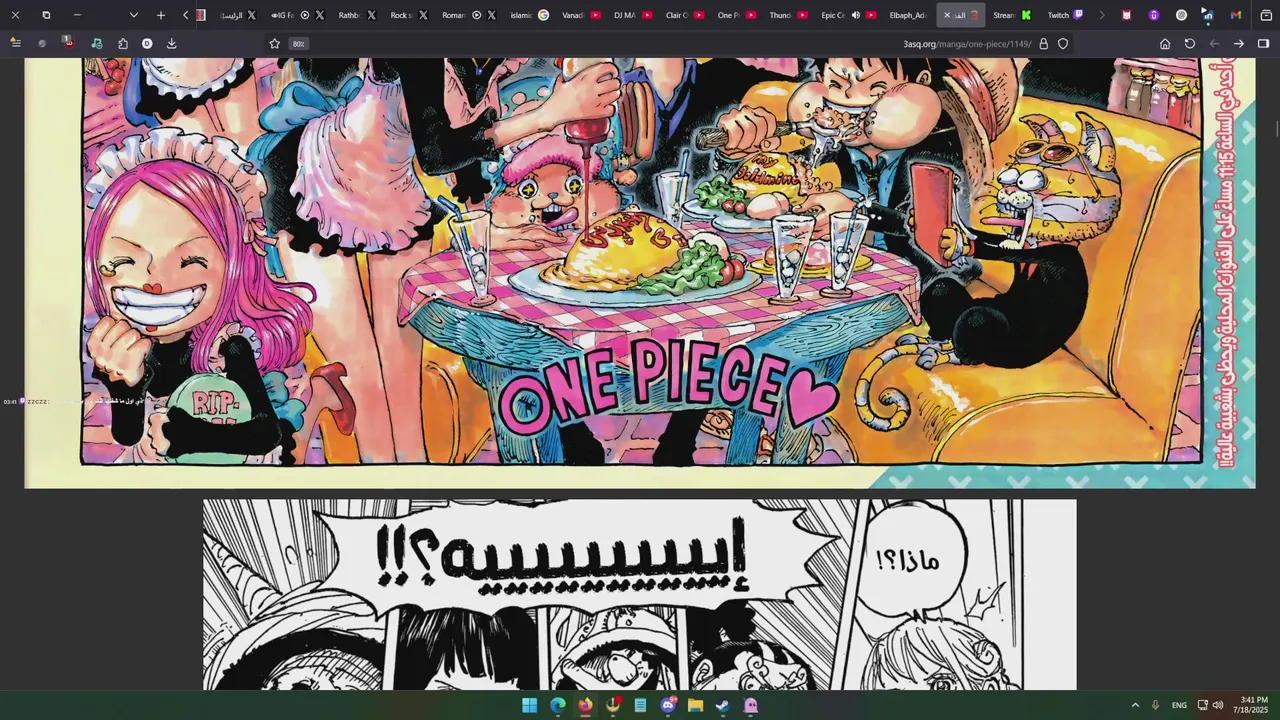Viewport: 1280px width, 720px height.
Task: Switch to the Rock tab
Action: click(x=407, y=15)
